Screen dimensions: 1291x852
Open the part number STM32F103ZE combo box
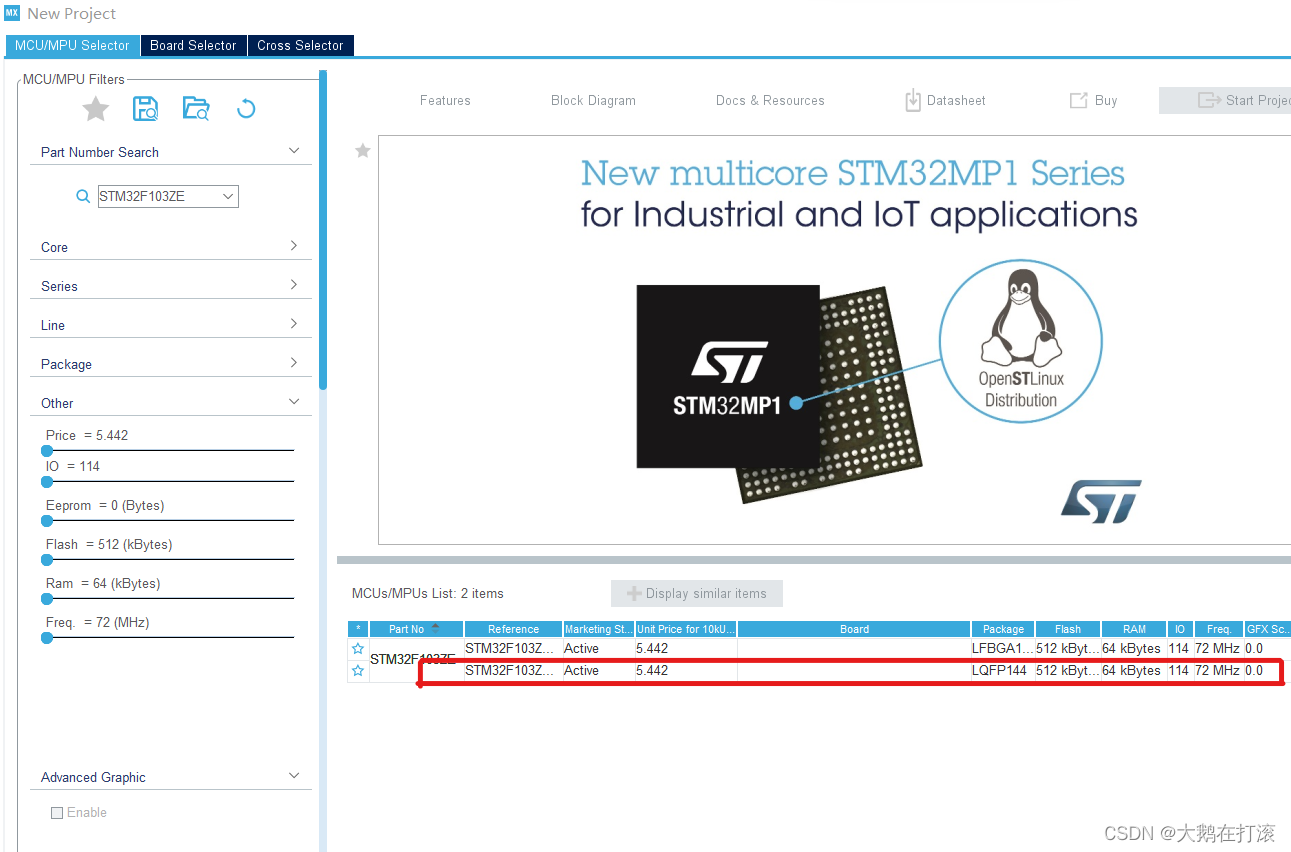(168, 197)
